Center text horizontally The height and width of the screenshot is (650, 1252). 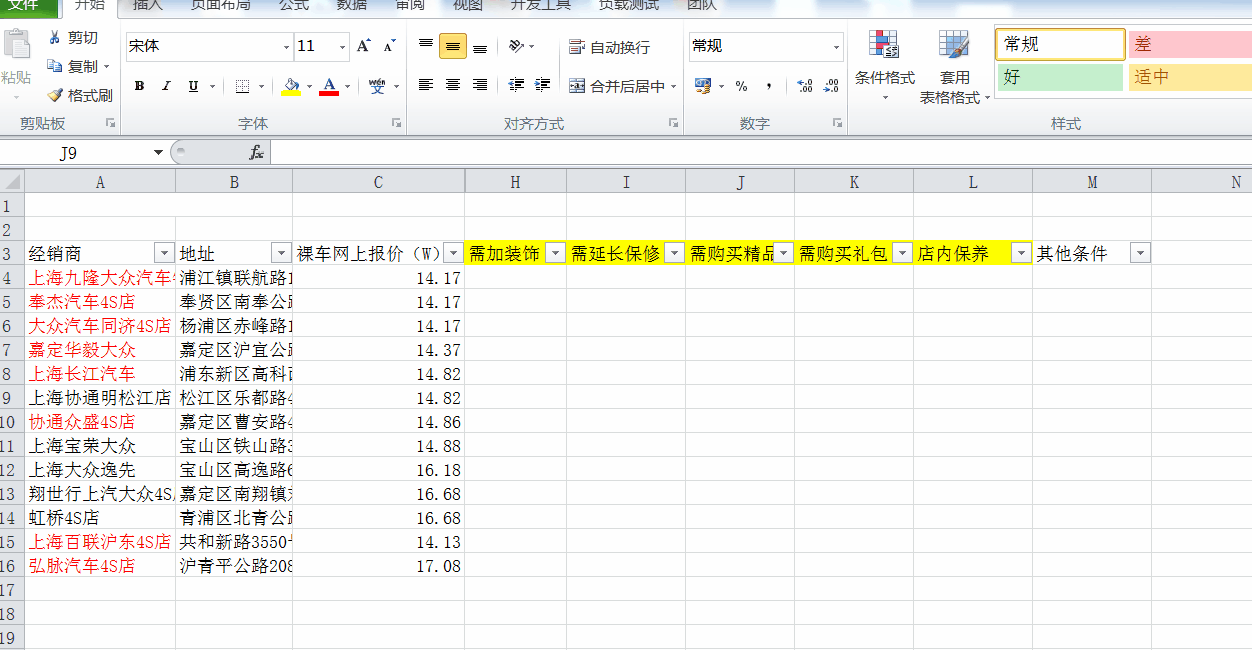click(x=453, y=86)
